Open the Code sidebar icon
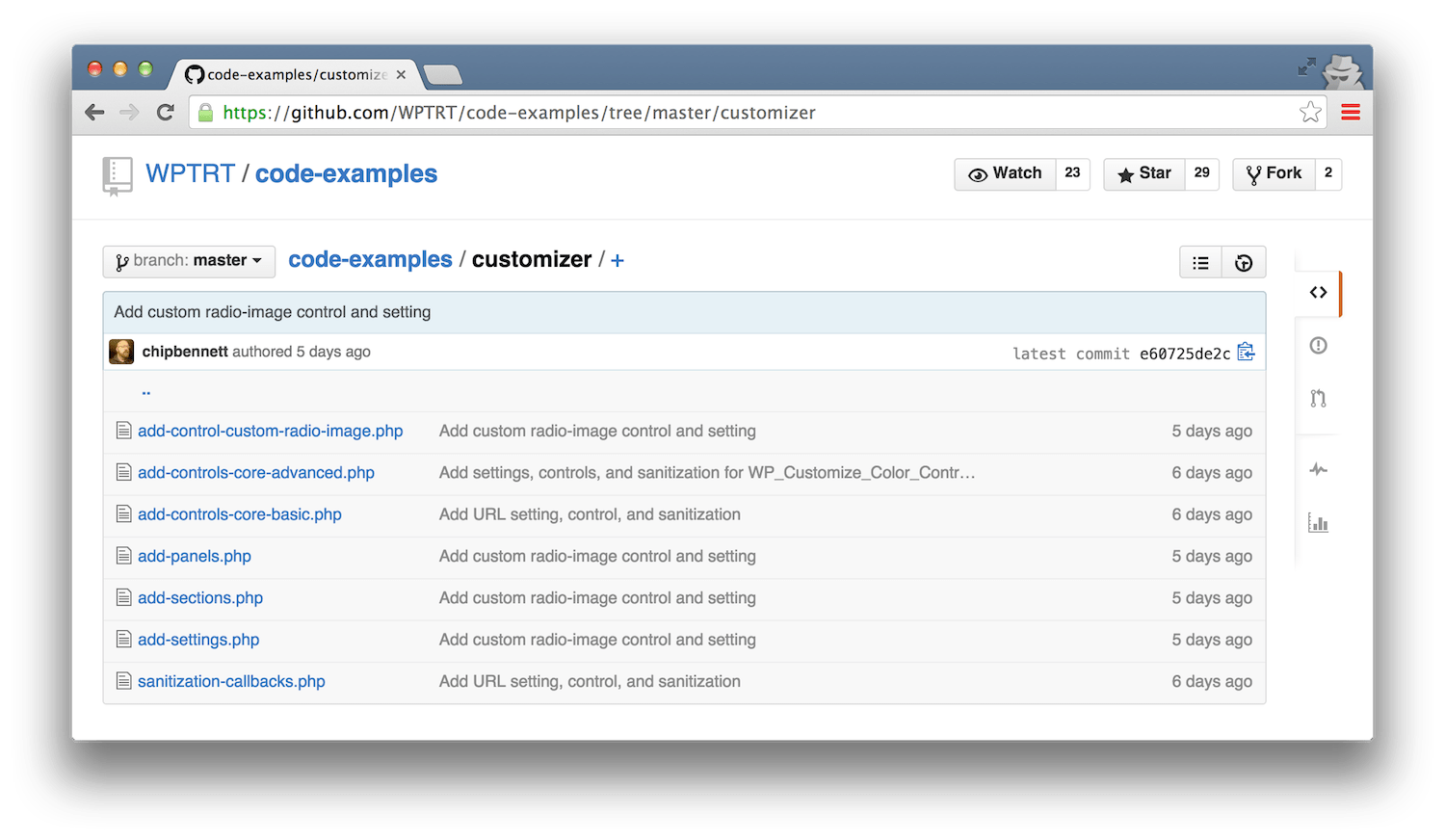1445x840 pixels. (x=1318, y=293)
